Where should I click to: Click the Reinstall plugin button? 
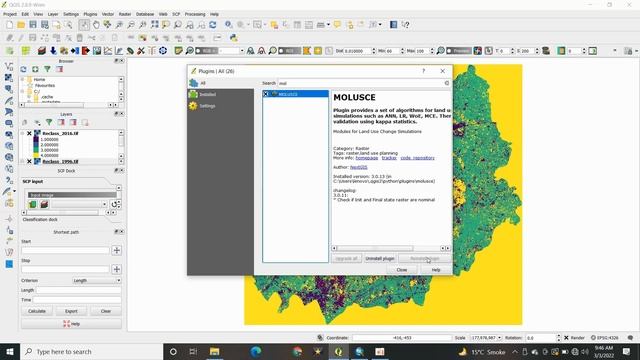click(424, 259)
